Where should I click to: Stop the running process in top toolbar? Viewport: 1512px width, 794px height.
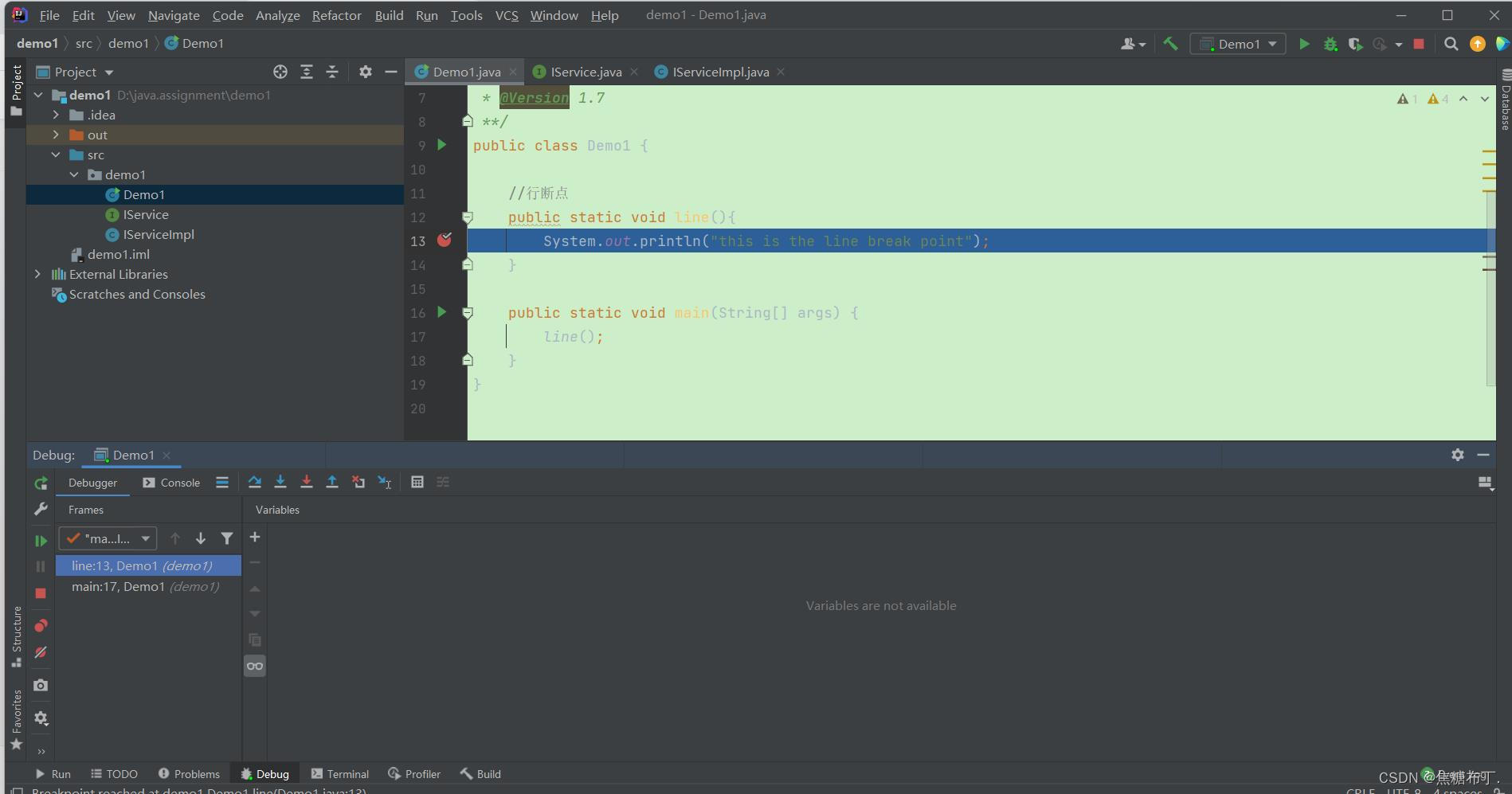(x=1419, y=44)
